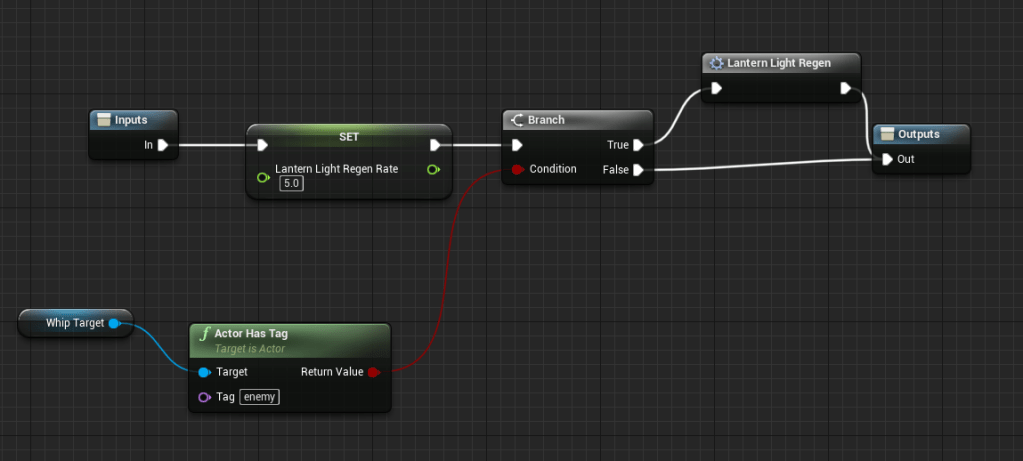Click the blue Target pin on Actor Has Tag
This screenshot has width=1023, height=461.
(204, 372)
